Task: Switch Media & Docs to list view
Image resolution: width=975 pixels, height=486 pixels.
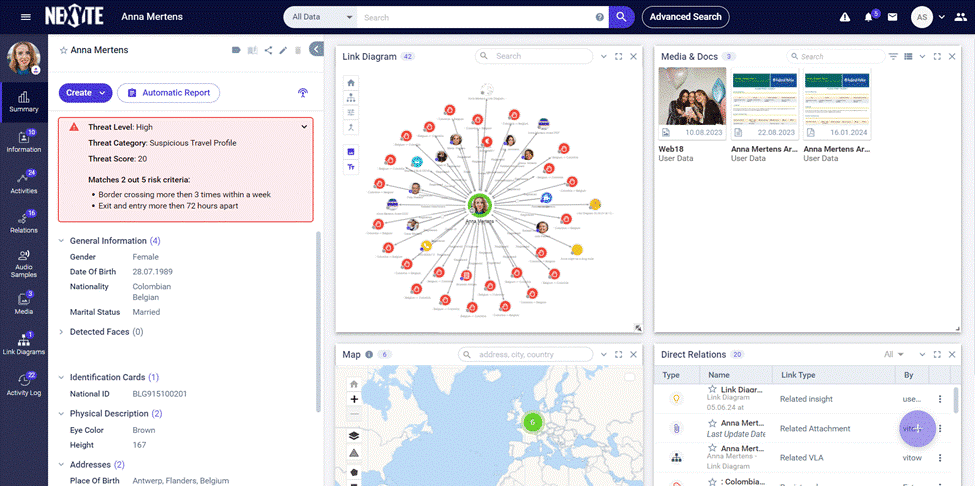Action: (x=908, y=57)
